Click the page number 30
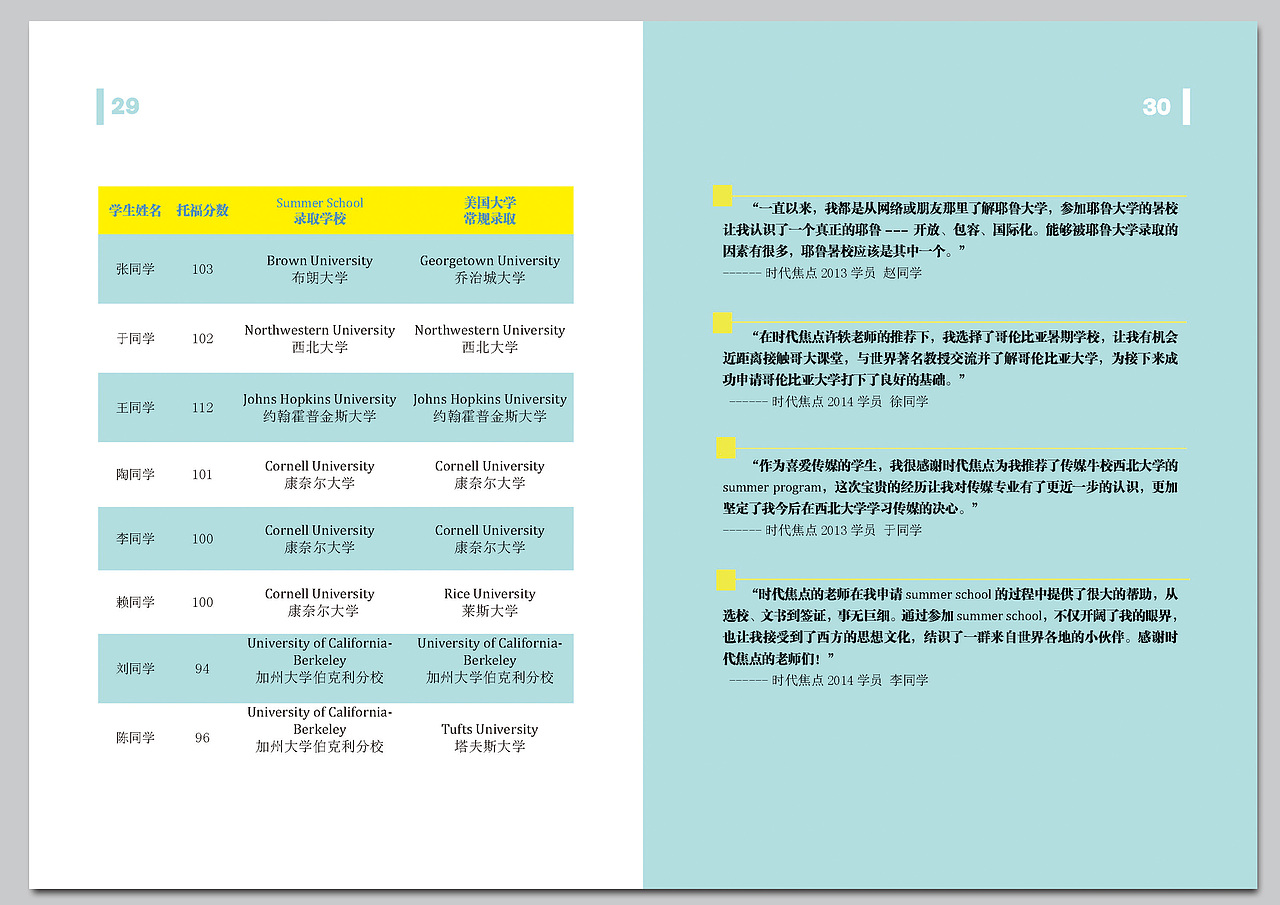This screenshot has height=905, width=1280. click(x=1156, y=107)
